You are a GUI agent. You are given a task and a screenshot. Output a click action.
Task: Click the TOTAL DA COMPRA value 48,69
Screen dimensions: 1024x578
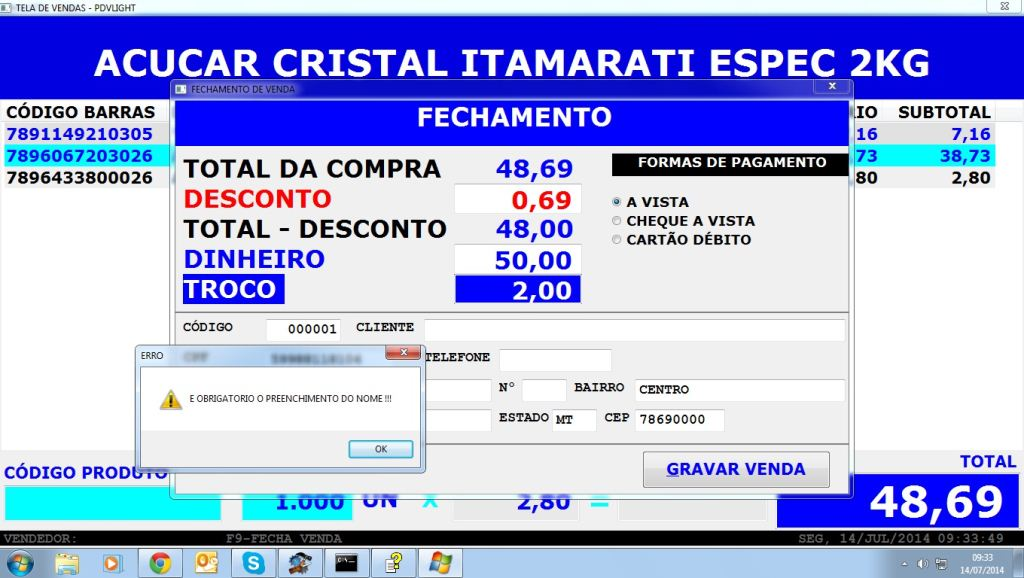[x=534, y=169]
